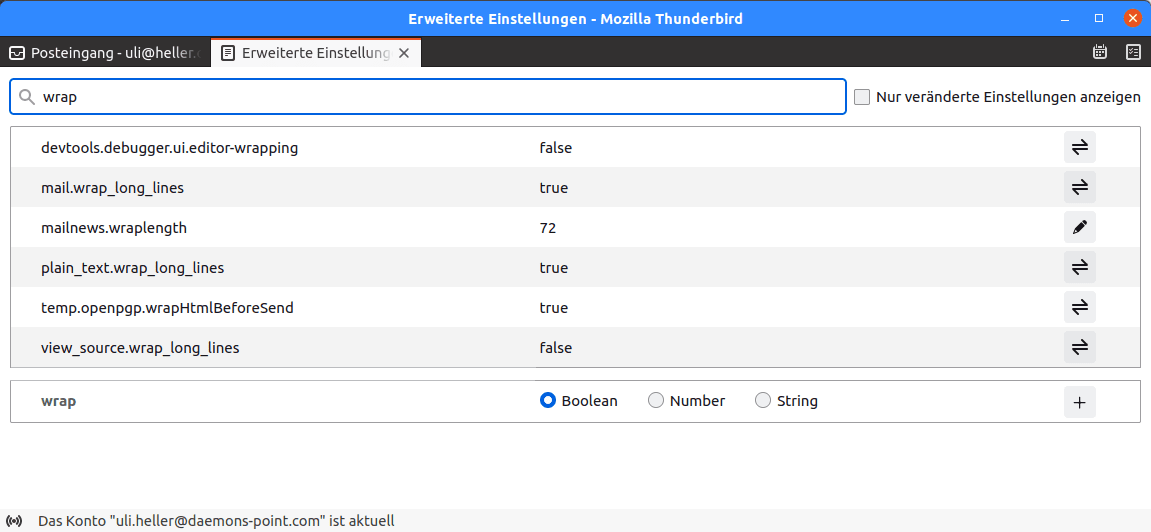The height and width of the screenshot is (532, 1151).
Task: Click the connection status icon in status bar
Action: tap(14, 521)
